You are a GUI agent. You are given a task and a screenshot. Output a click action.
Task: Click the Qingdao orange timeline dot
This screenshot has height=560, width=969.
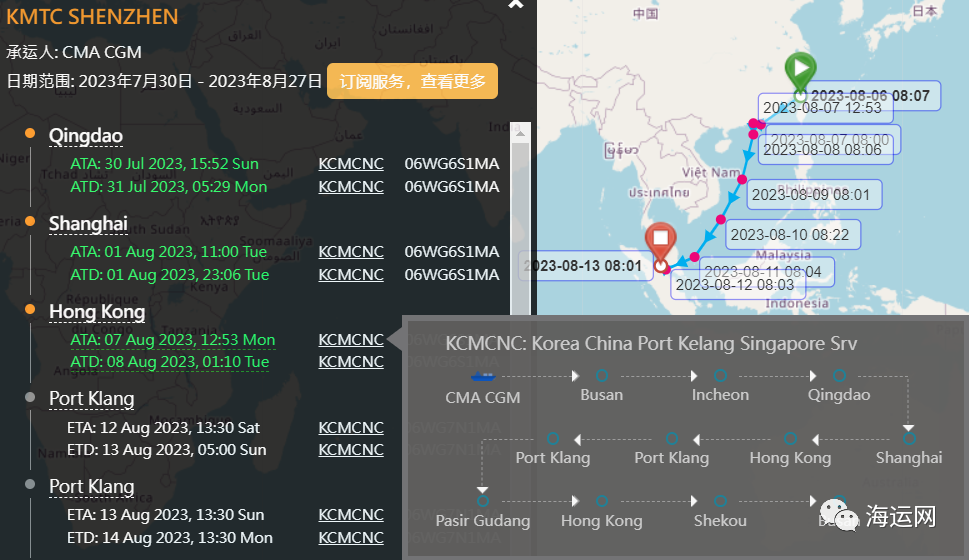pyautogui.click(x=30, y=134)
